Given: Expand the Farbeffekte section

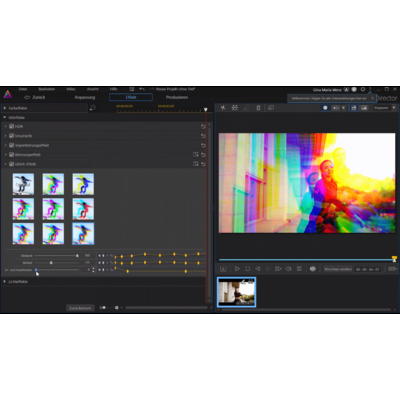Looking at the screenshot, I should [5, 108].
